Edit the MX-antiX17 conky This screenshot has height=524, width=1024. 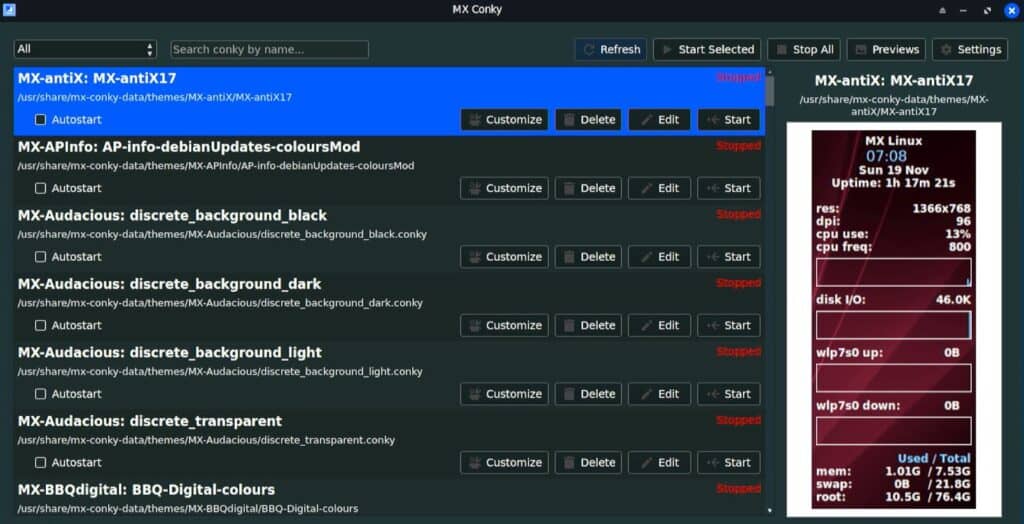(x=660, y=120)
